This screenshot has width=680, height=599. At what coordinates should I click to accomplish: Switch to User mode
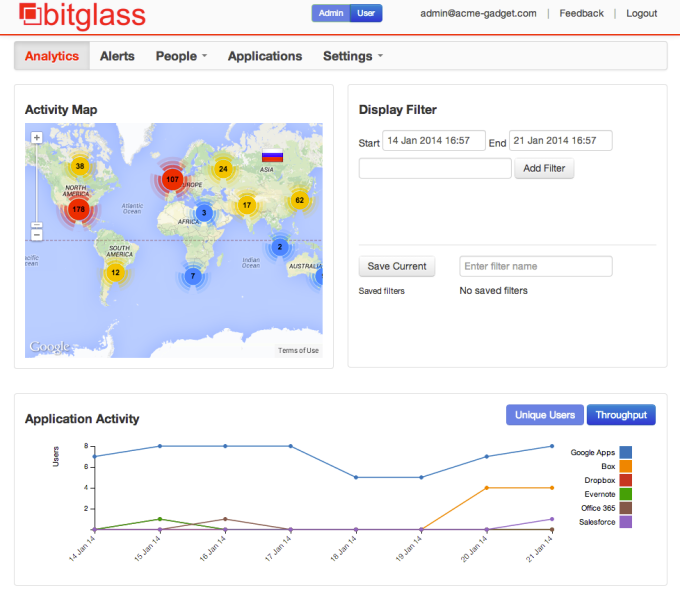366,13
